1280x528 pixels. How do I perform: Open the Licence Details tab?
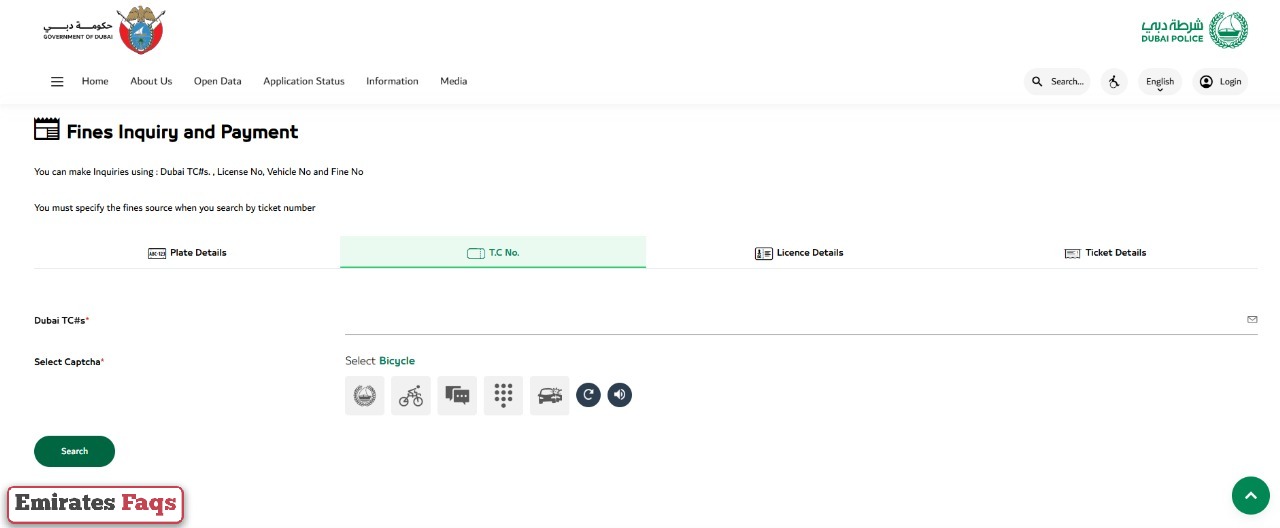[x=799, y=253]
